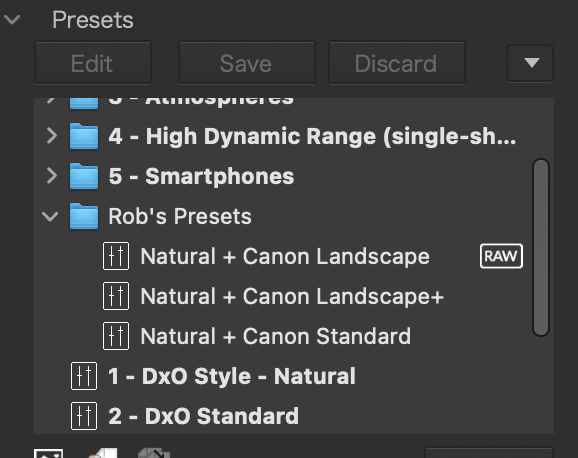Click the Save button
The width and height of the screenshot is (578, 458).
point(247,63)
